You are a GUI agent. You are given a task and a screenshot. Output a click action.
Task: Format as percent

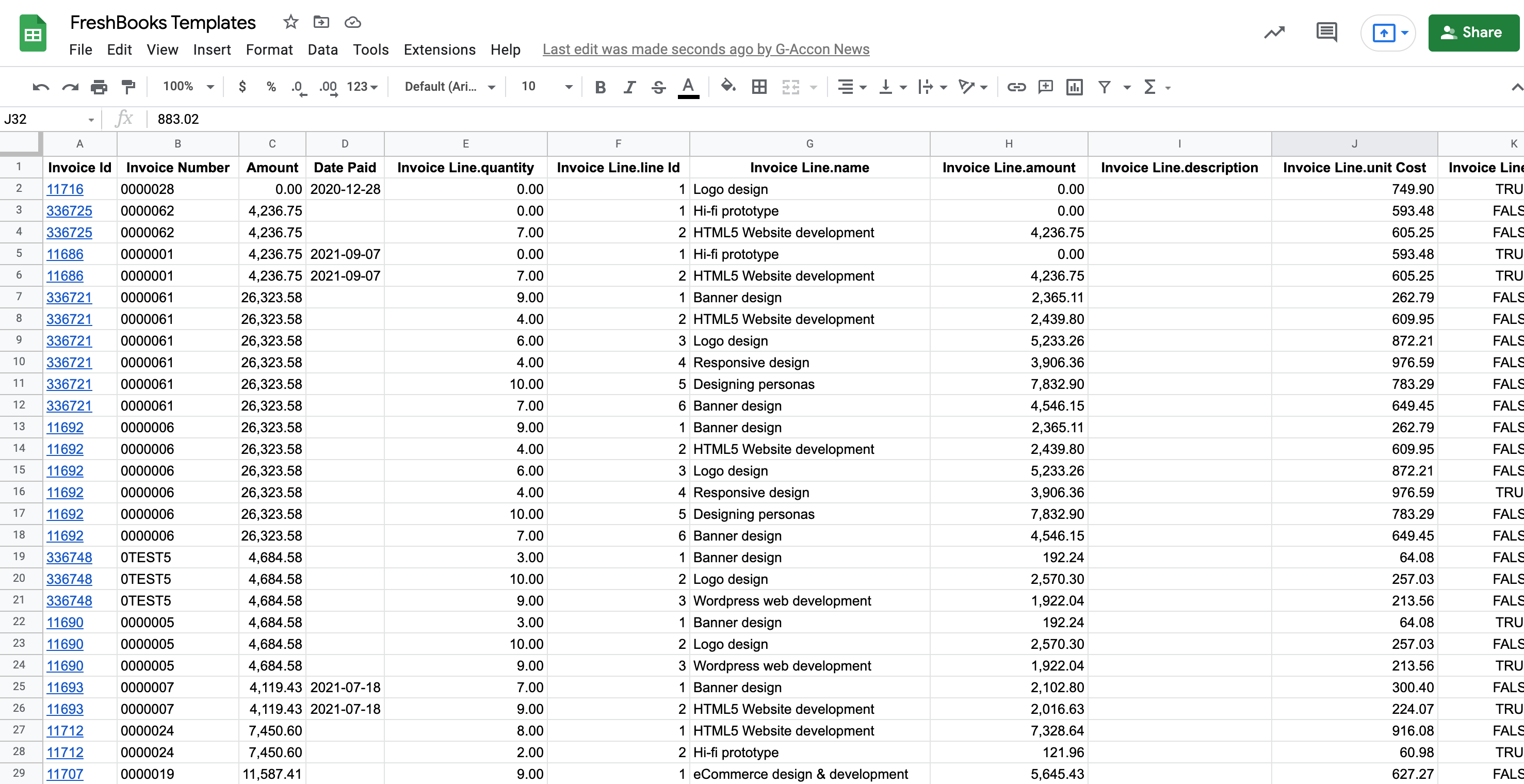tap(271, 87)
